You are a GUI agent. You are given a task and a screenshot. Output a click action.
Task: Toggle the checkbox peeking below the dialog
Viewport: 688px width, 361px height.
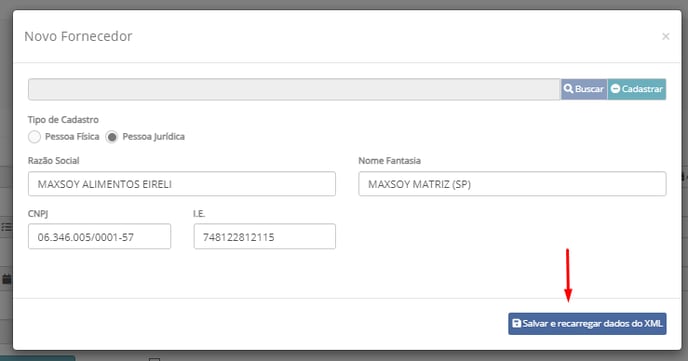154,359
